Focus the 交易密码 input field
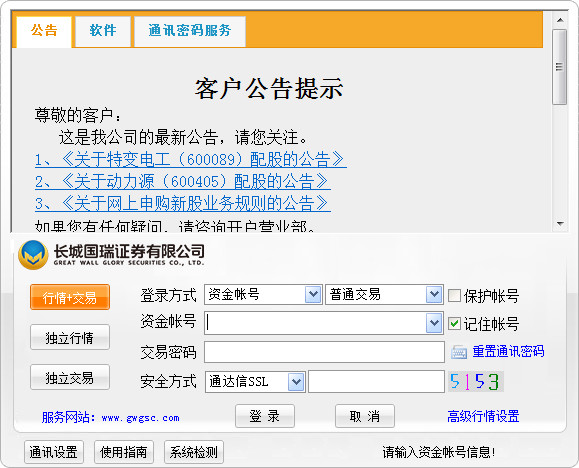 324,352
